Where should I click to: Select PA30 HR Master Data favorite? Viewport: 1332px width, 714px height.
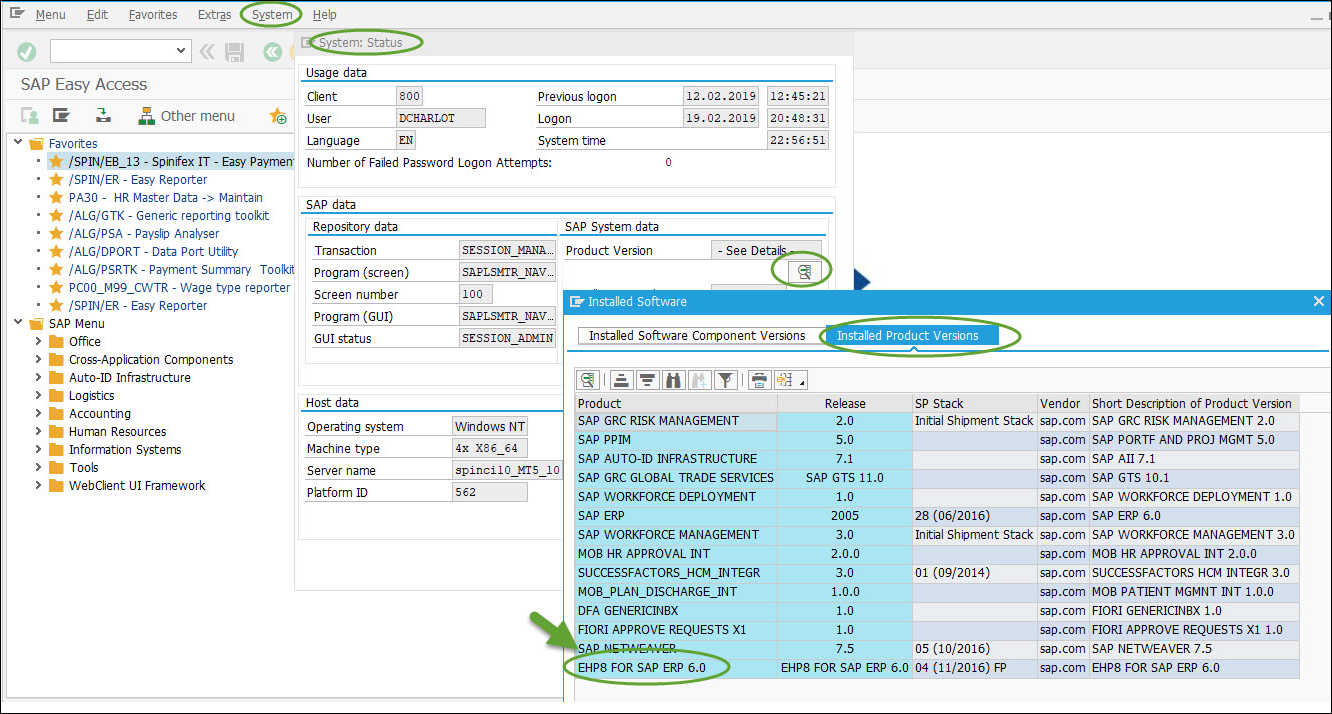(x=166, y=198)
